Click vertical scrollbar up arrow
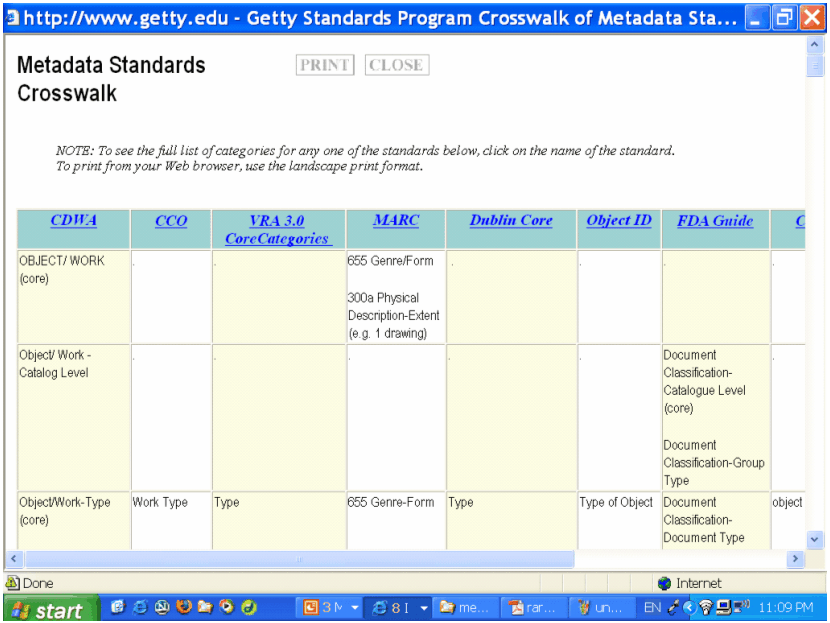830x623 pixels. [x=814, y=44]
